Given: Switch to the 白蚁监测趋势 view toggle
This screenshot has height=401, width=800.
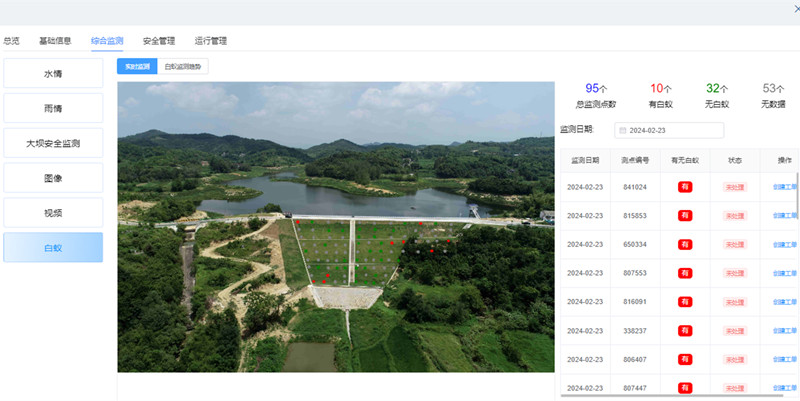Looking at the screenshot, I should [x=182, y=67].
